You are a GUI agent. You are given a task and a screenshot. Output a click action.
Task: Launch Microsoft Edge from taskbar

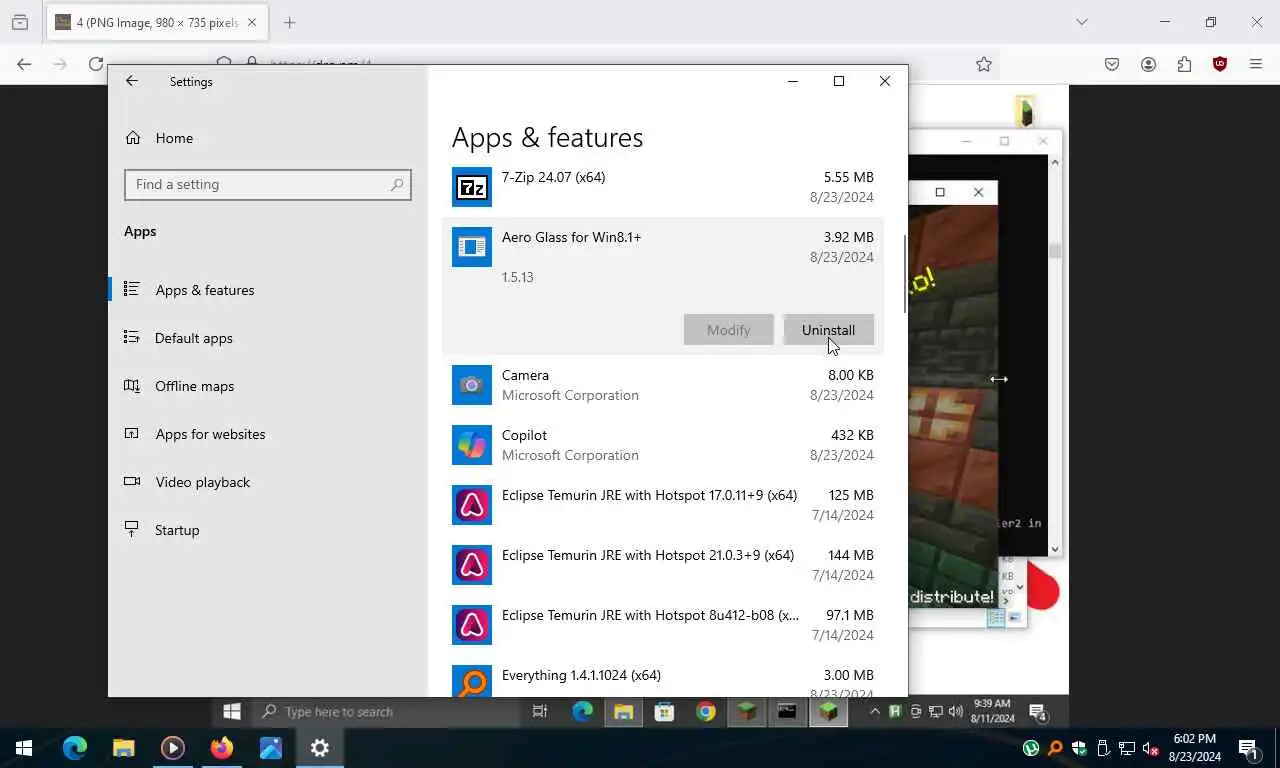point(75,748)
